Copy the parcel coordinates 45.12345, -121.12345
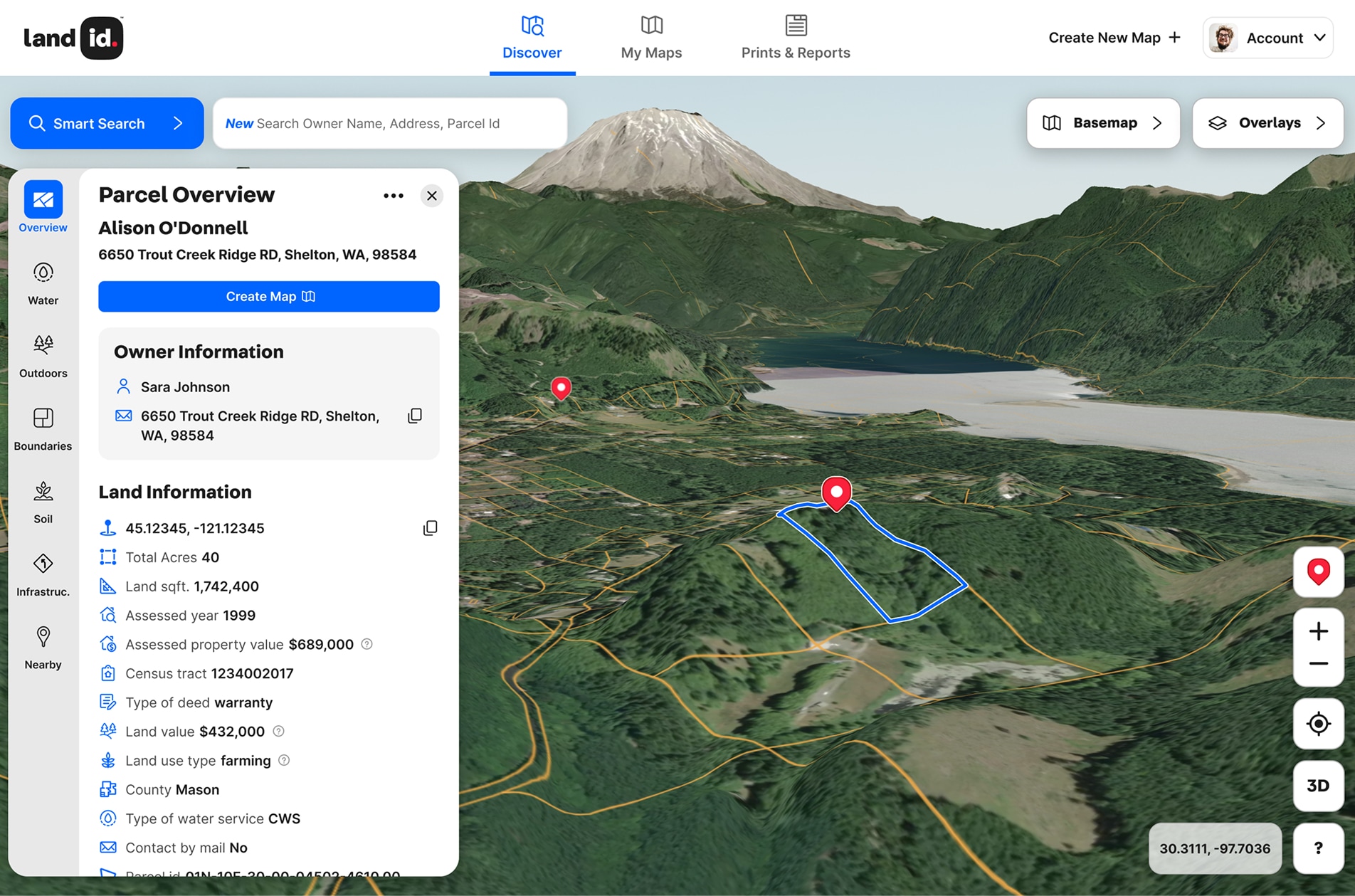1355x896 pixels. [x=430, y=528]
